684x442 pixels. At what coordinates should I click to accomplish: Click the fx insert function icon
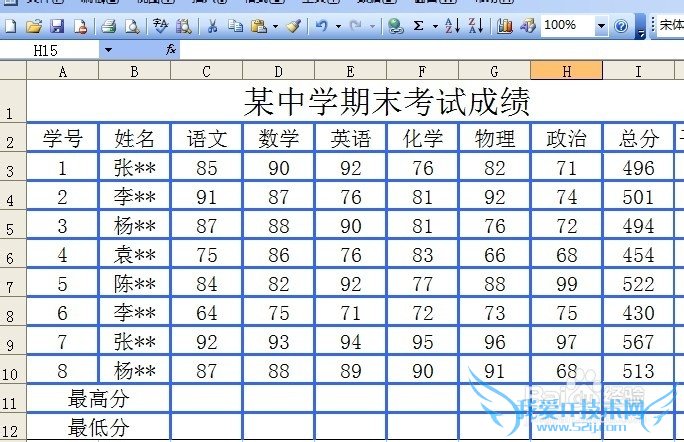click(171, 50)
